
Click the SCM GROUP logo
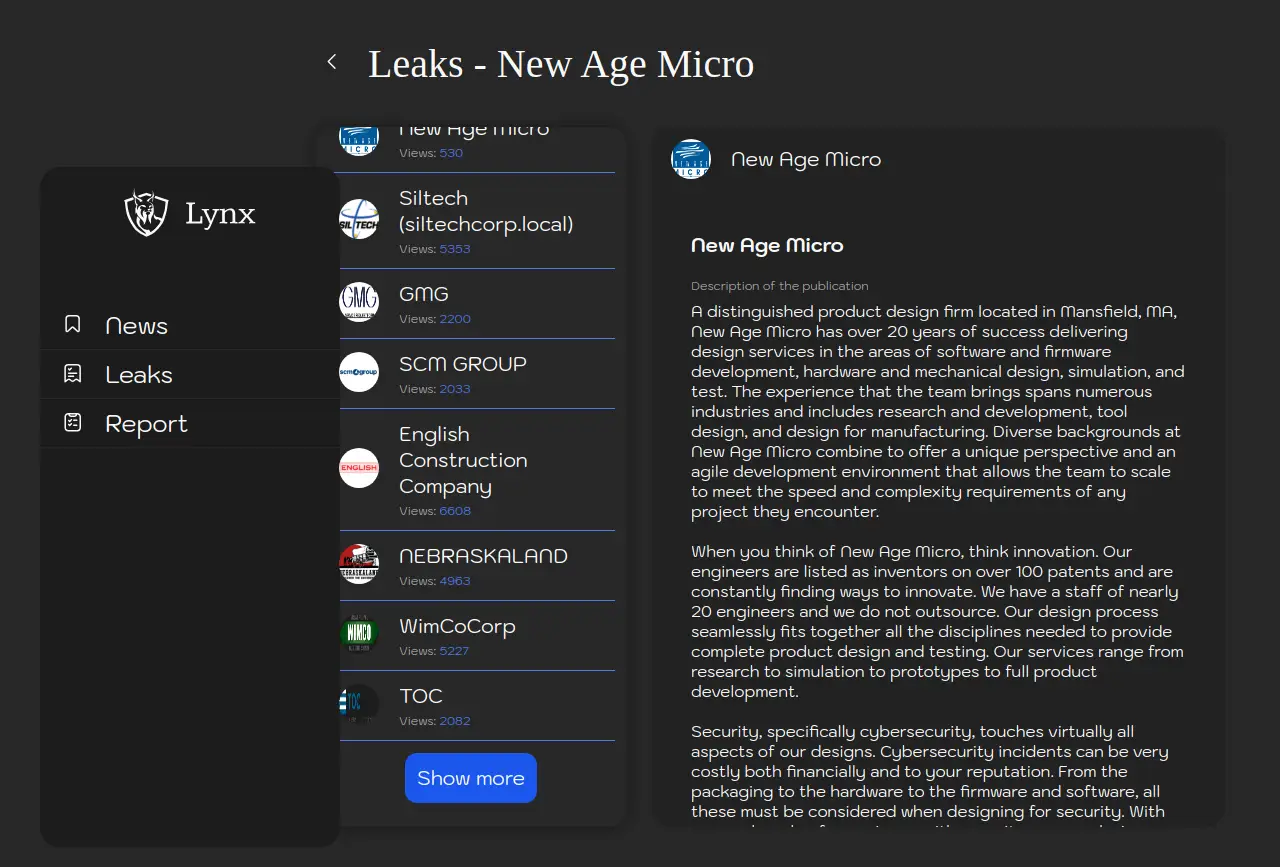359,372
